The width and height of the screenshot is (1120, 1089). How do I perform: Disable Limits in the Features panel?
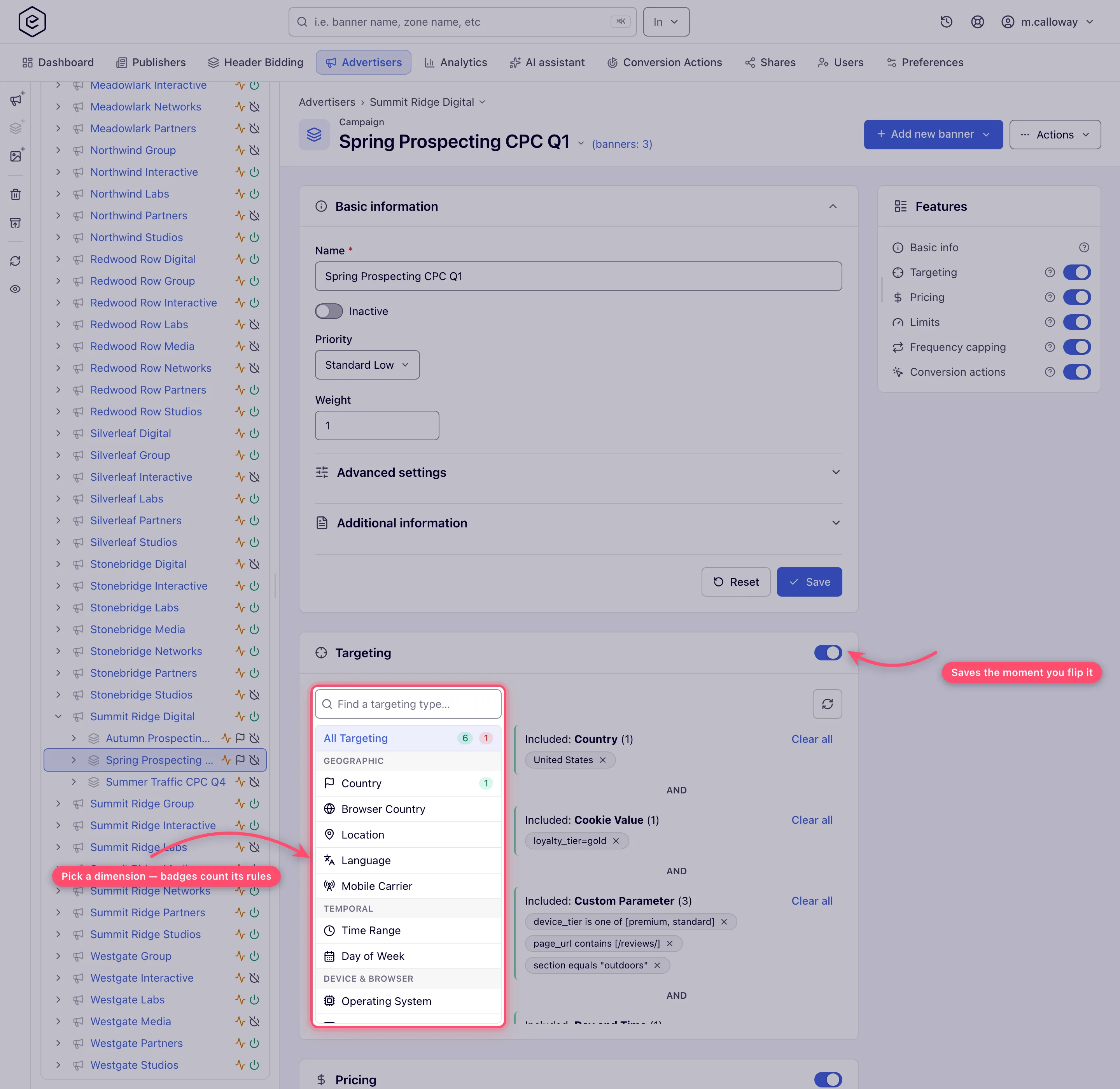[x=1077, y=322]
